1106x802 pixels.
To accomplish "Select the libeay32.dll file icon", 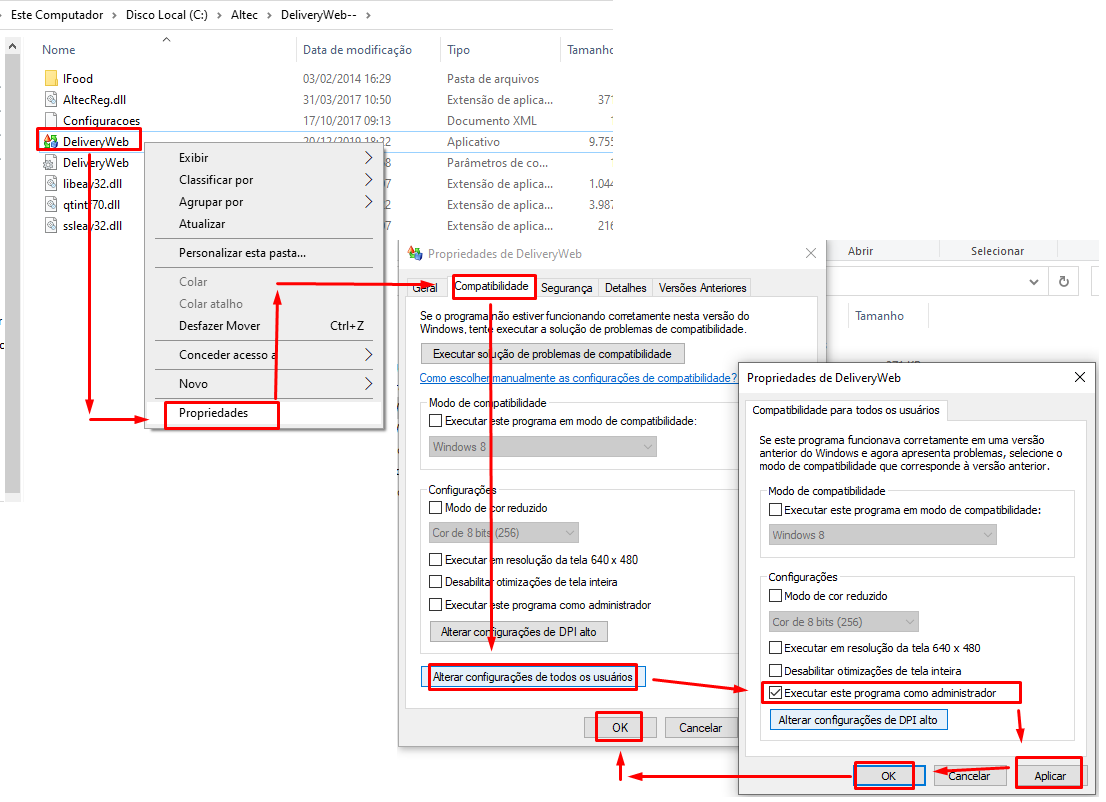I will tap(51, 183).
